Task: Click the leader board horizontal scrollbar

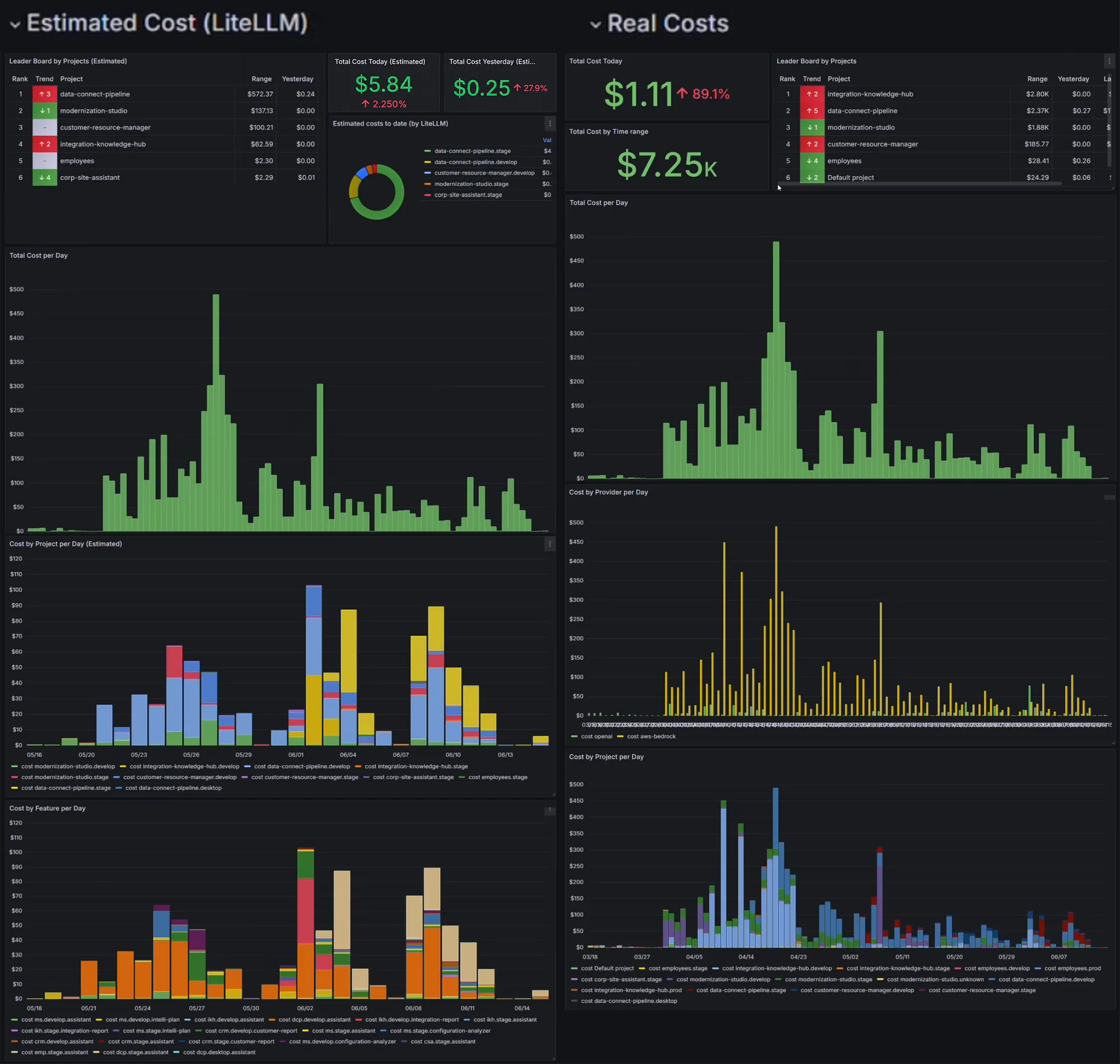Action: pos(919,184)
